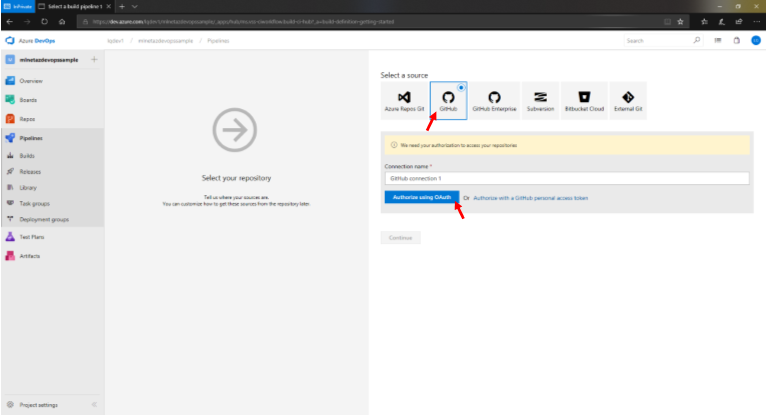
Task: Select the GitHub source radio option
Action: 448,101
